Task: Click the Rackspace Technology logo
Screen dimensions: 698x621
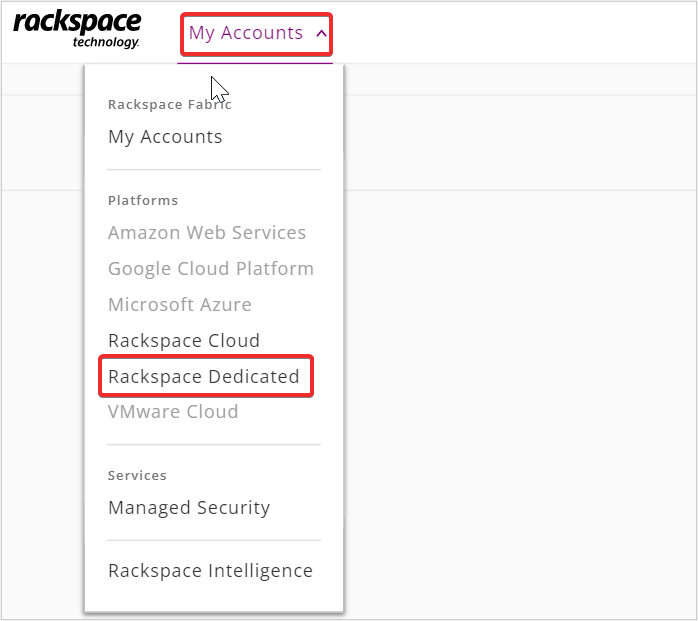Action: (77, 30)
